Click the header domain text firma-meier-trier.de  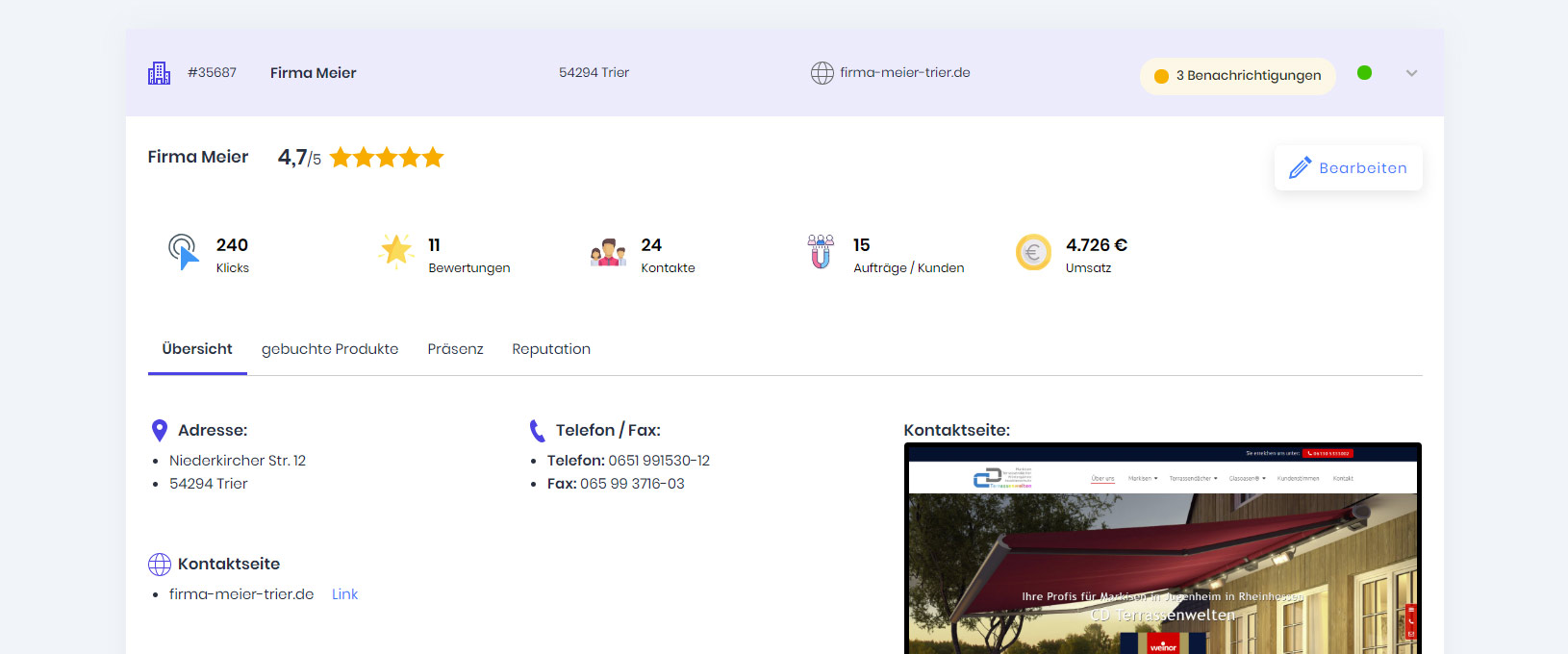pyautogui.click(x=905, y=72)
